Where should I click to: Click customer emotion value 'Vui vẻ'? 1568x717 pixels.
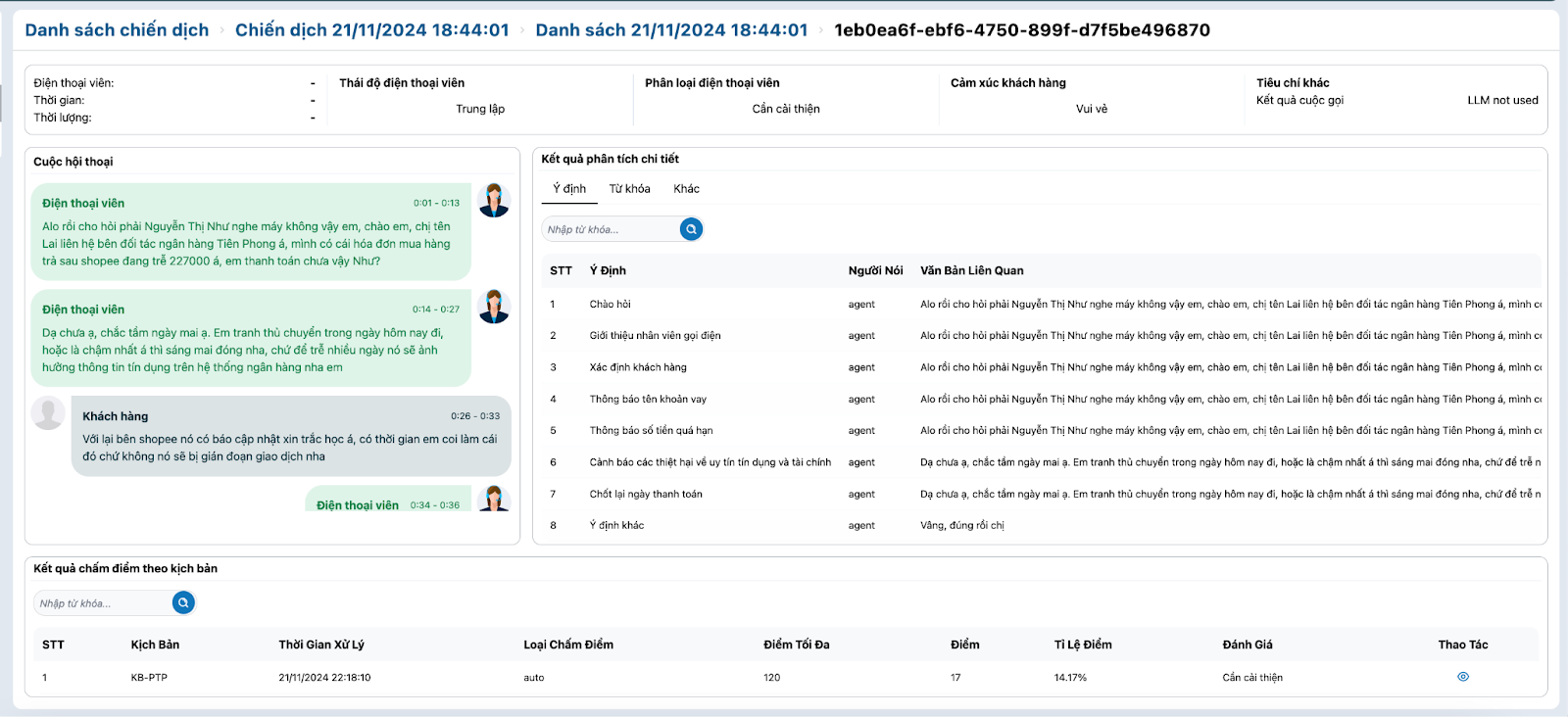tap(1092, 109)
